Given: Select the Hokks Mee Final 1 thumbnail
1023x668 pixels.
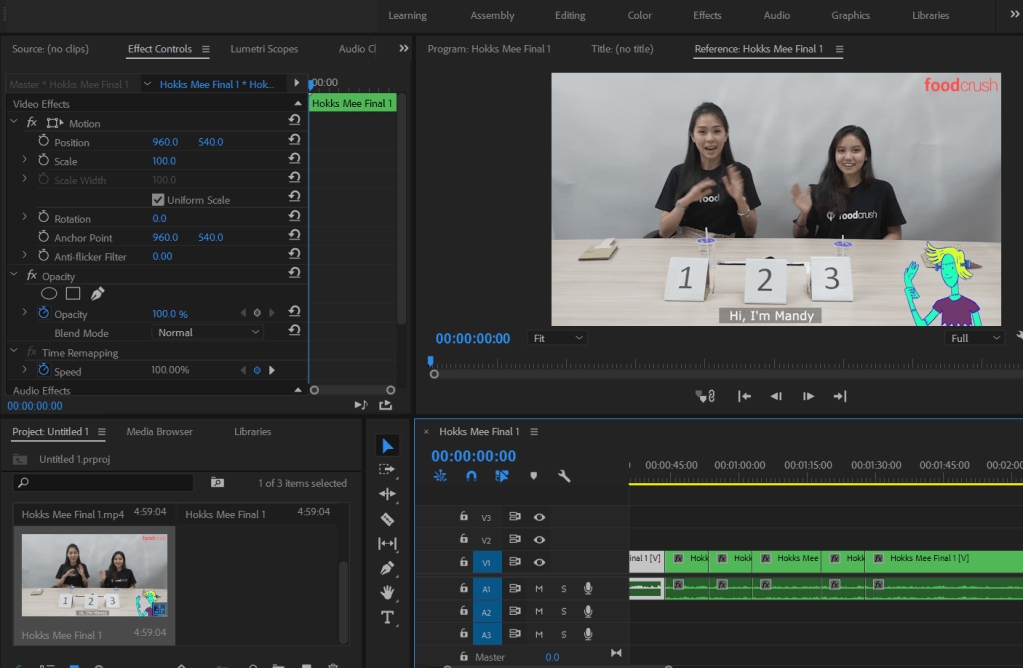Looking at the screenshot, I should [x=95, y=576].
